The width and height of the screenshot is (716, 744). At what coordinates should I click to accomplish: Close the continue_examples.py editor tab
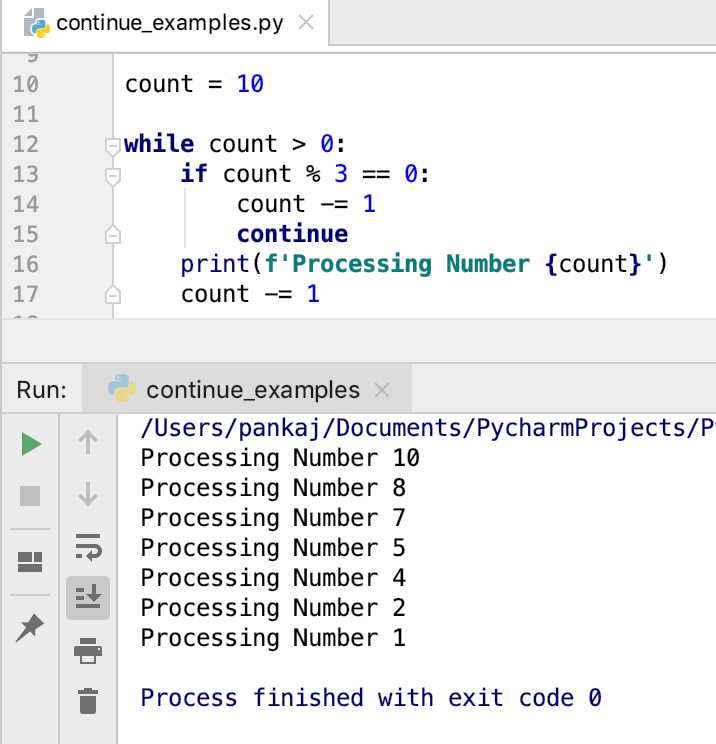(306, 22)
